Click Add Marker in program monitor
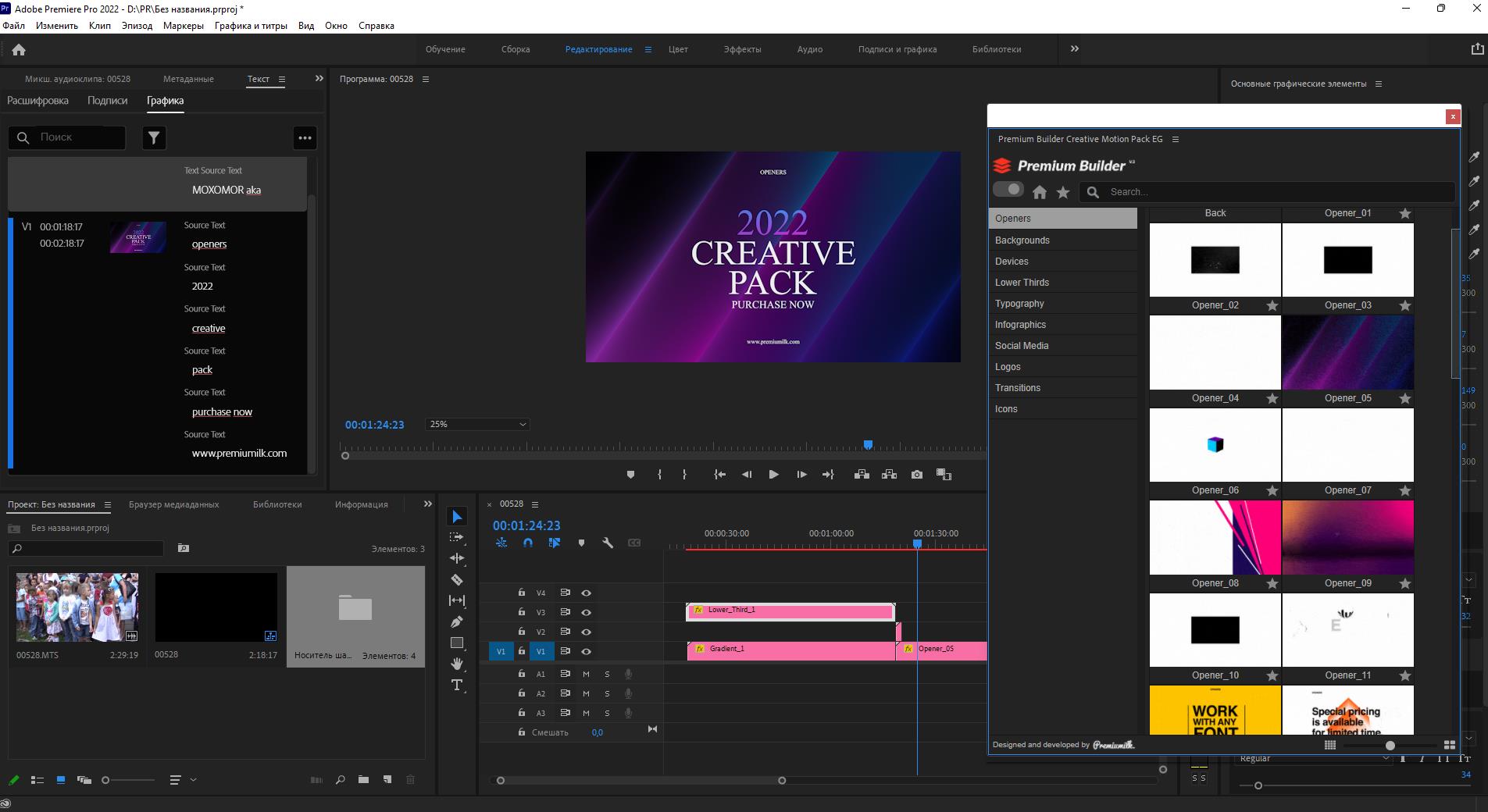This screenshot has height=812, width=1488. 630,475
